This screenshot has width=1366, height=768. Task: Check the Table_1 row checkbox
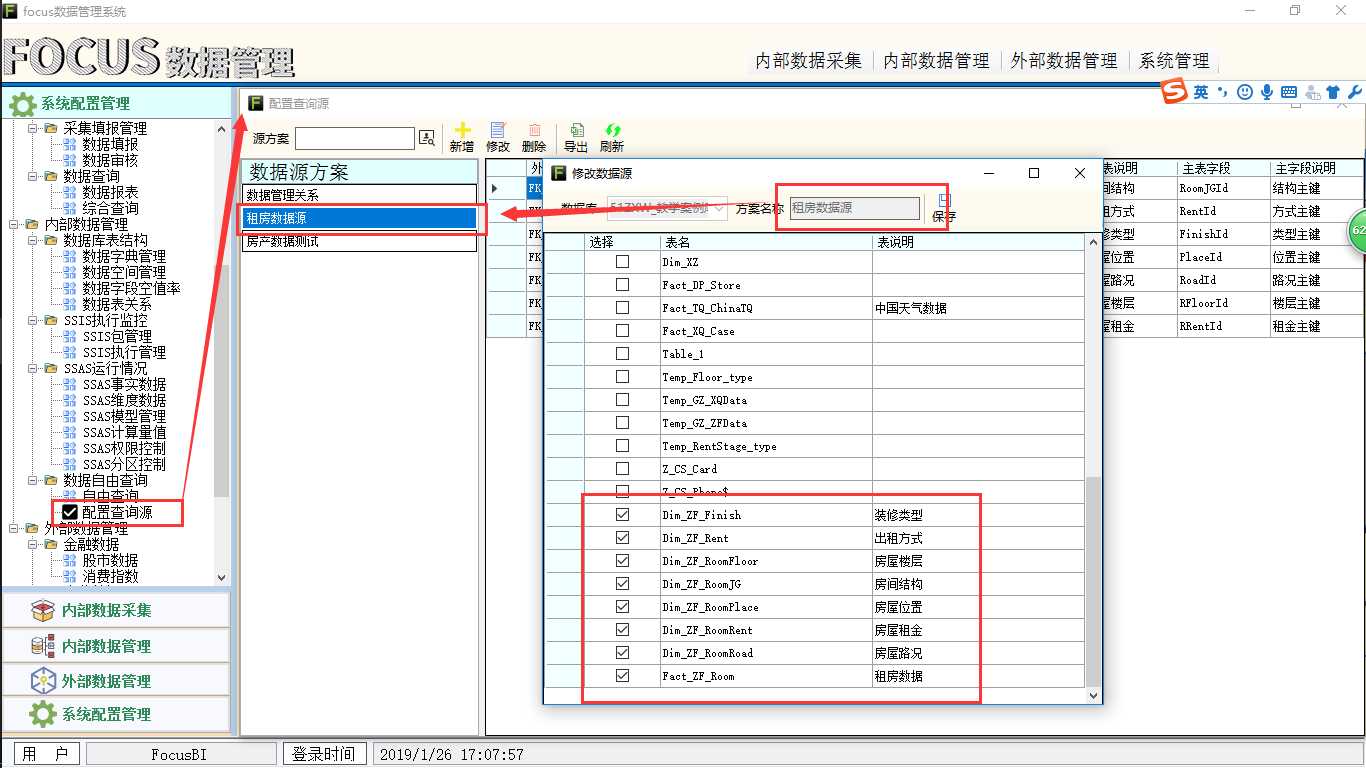tap(622, 354)
